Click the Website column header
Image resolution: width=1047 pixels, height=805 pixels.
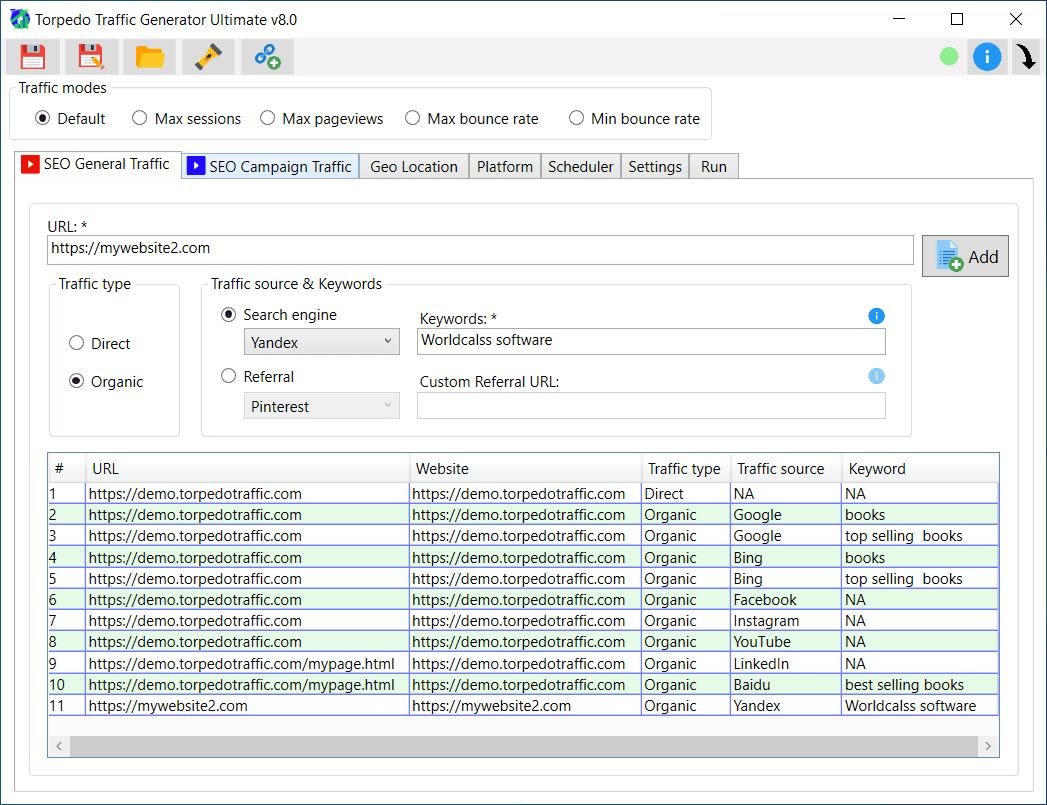[525, 469]
